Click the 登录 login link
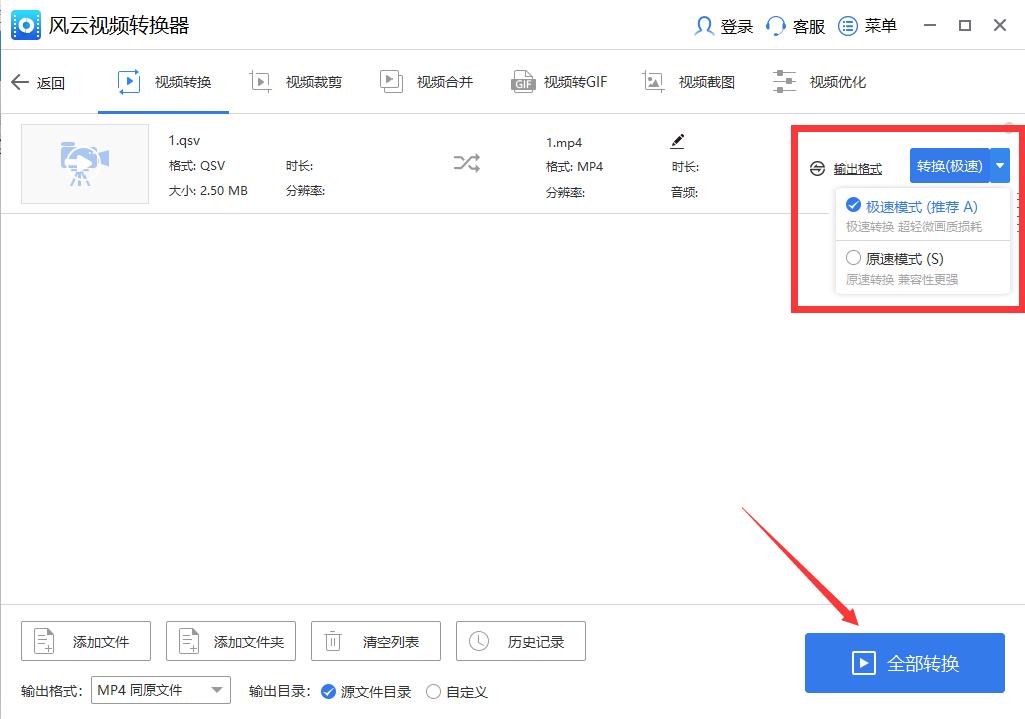The image size is (1025, 719). 723,26
